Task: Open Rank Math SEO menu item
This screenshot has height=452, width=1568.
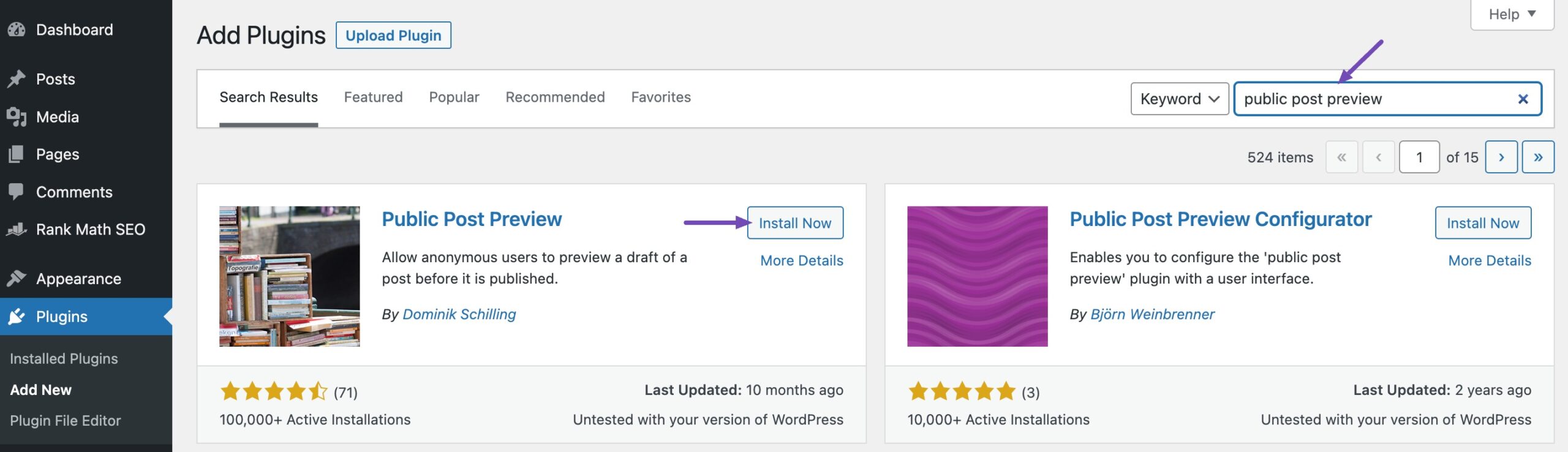Action: [x=86, y=229]
